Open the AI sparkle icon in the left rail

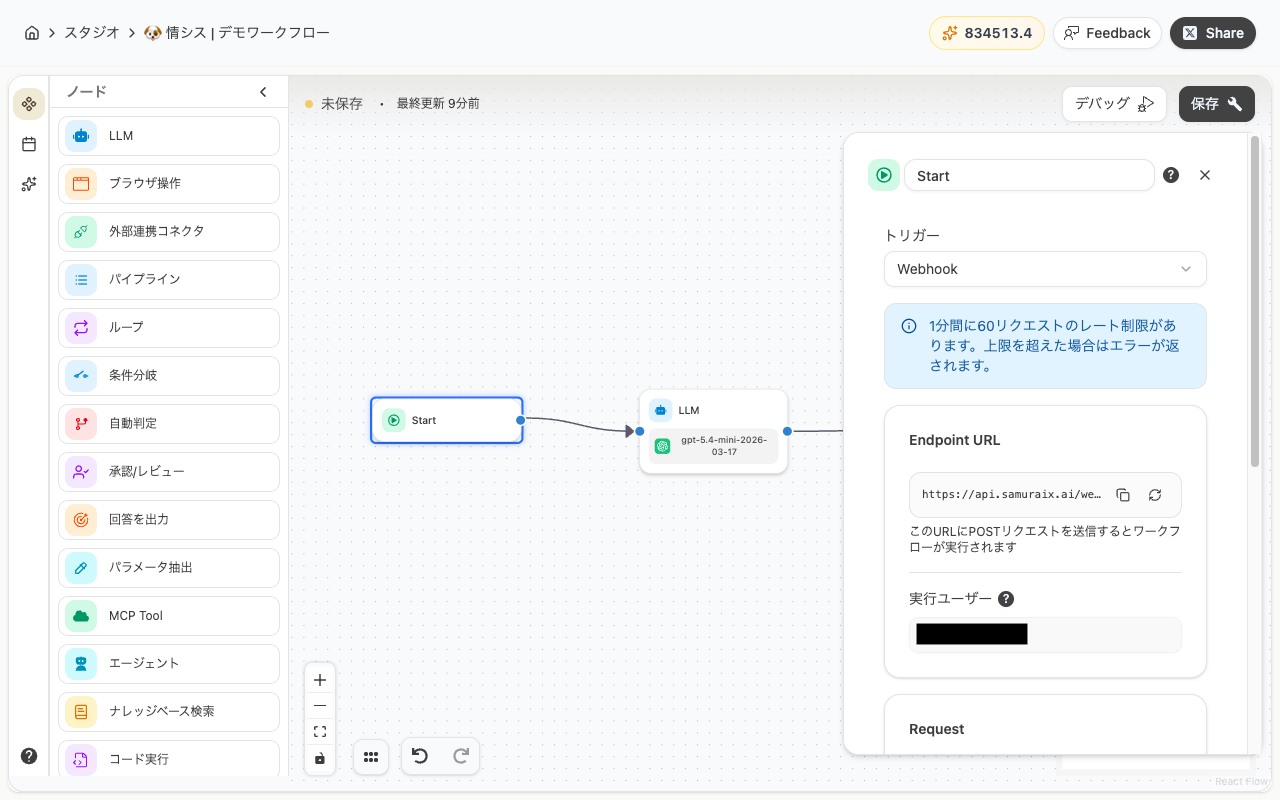[28, 184]
